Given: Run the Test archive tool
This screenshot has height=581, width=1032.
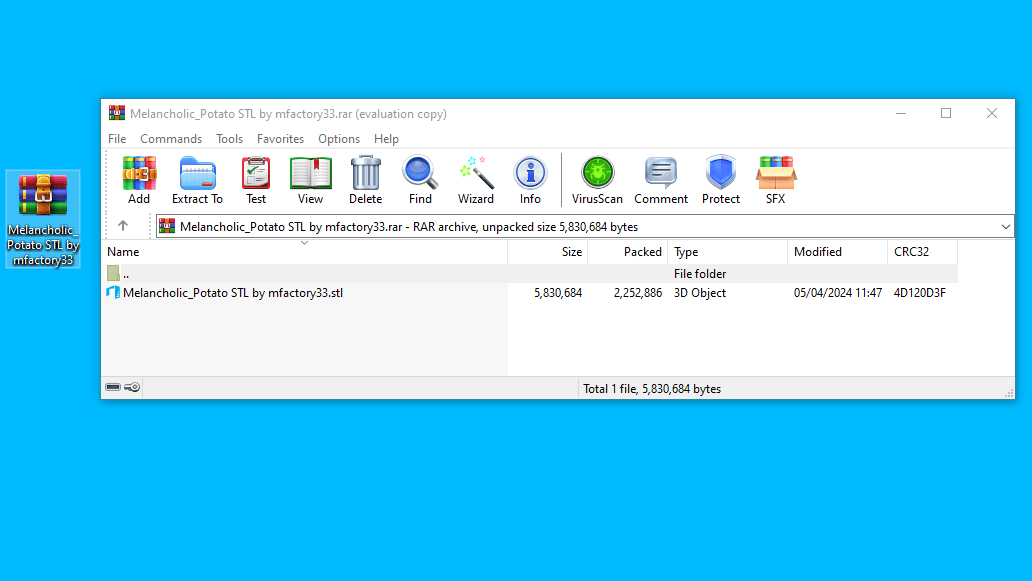Looking at the screenshot, I should tap(256, 180).
